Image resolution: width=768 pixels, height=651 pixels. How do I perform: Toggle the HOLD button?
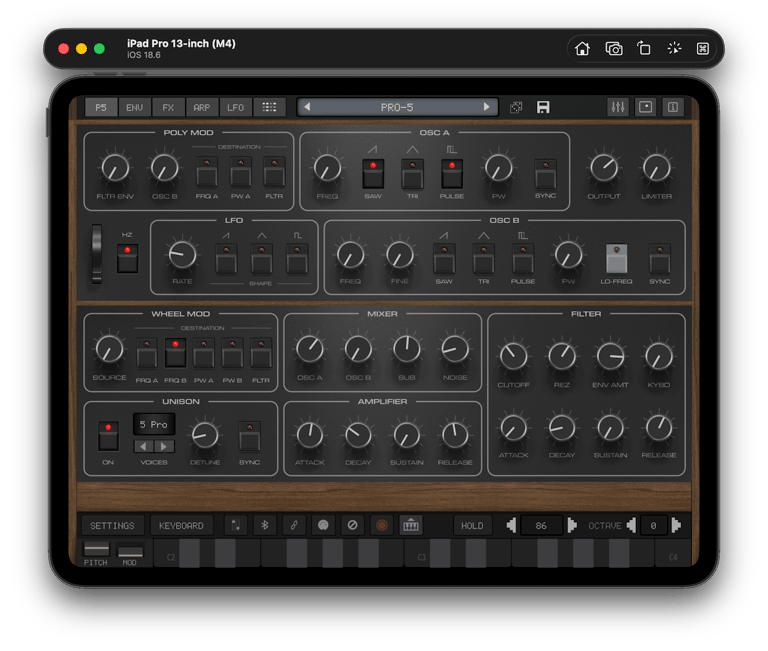pyautogui.click(x=472, y=526)
